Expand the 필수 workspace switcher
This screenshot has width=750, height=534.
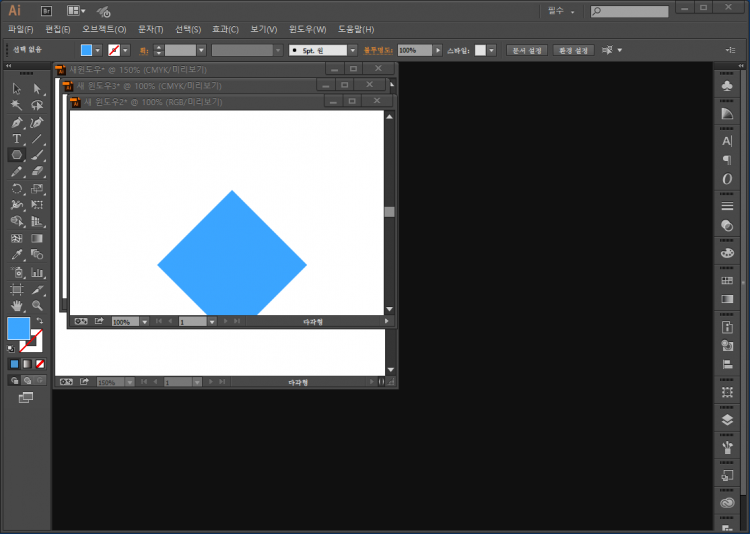561,11
